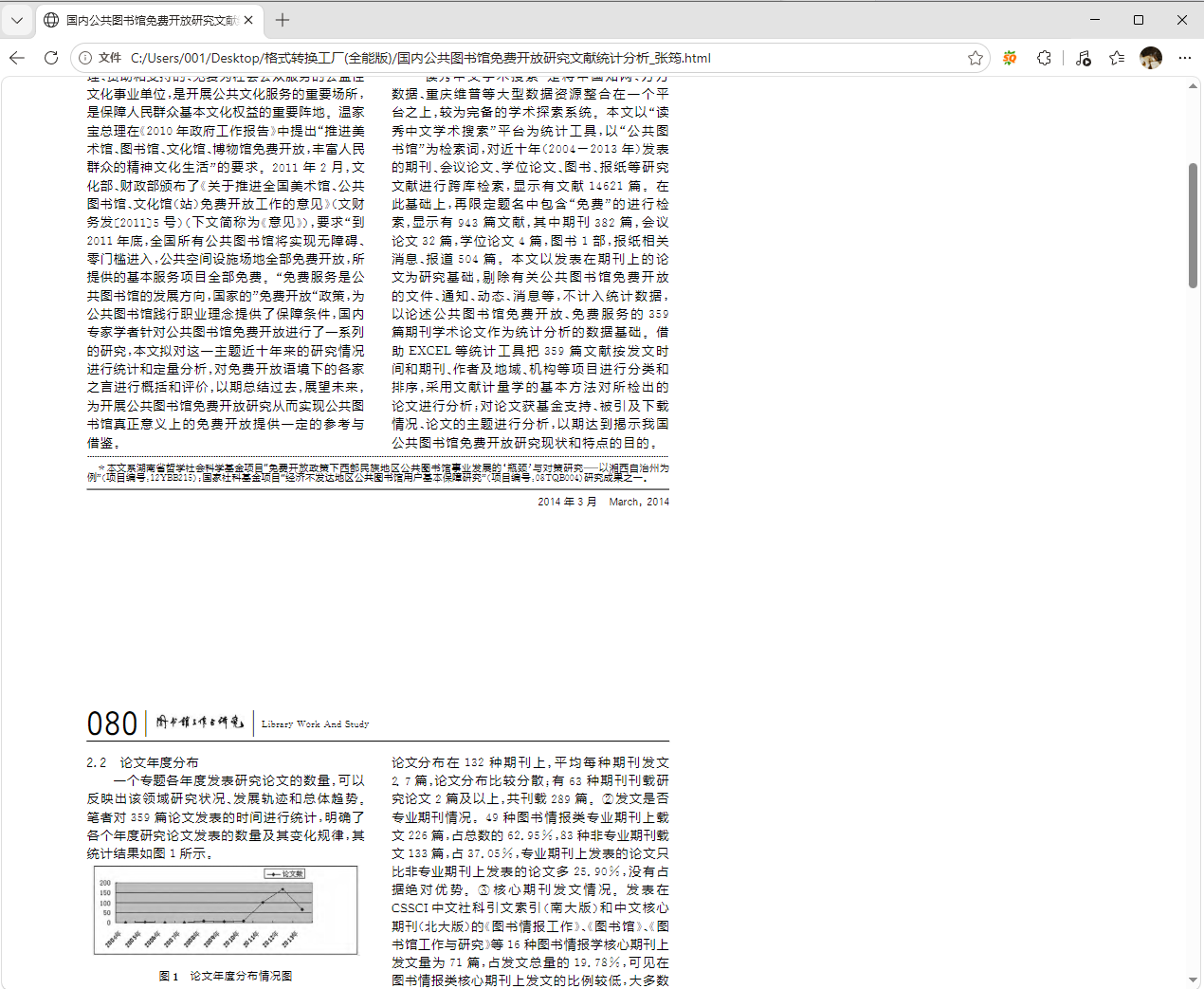Click the journal calligraphy logo

[x=200, y=723]
